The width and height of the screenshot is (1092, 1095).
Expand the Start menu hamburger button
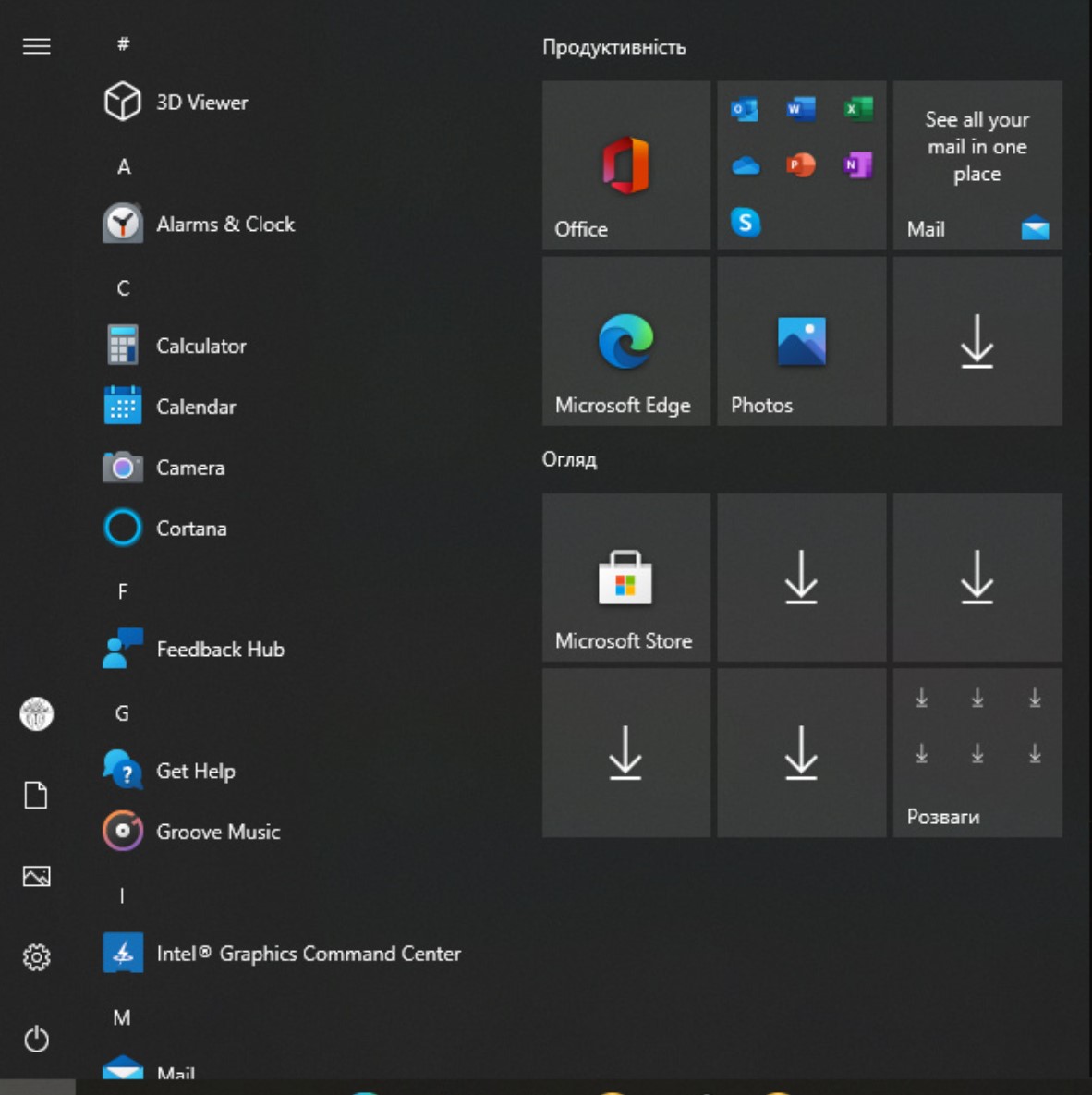pyautogui.click(x=37, y=45)
